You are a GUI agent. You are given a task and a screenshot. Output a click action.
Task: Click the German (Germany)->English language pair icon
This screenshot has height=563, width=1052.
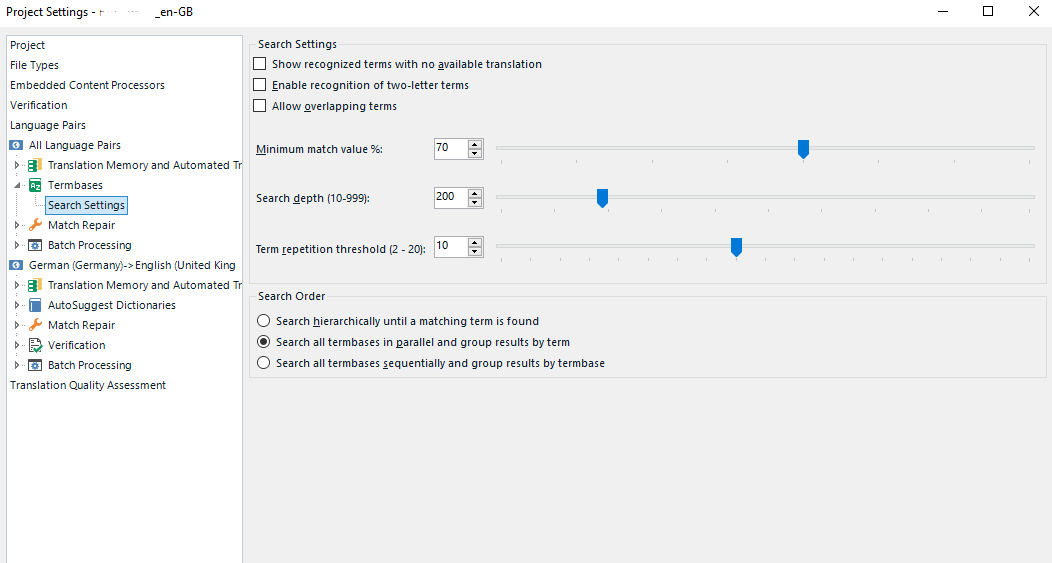(x=16, y=265)
